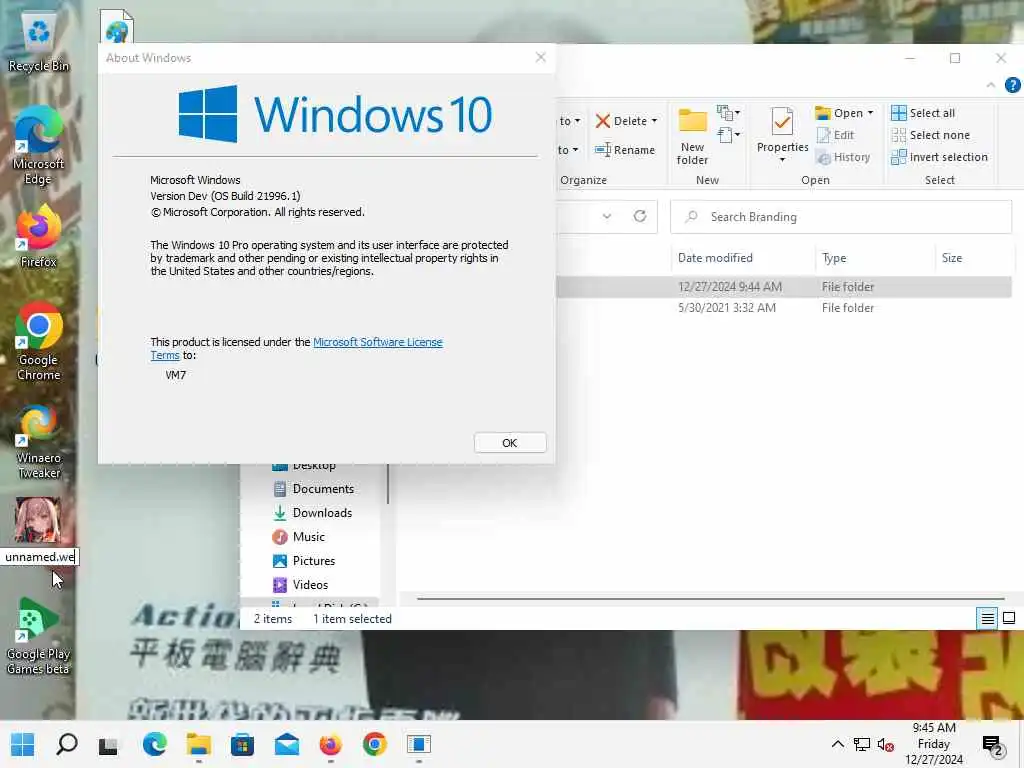This screenshot has width=1024, height=768.
Task: Open Task View on the taskbar
Action: click(x=109, y=744)
